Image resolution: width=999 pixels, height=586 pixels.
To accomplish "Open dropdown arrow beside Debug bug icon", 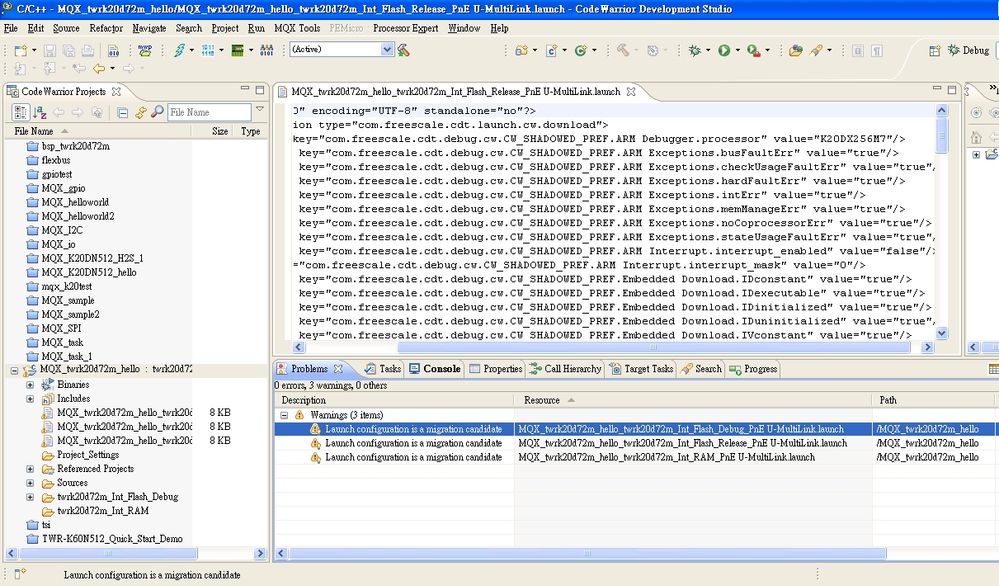I will tap(708, 50).
